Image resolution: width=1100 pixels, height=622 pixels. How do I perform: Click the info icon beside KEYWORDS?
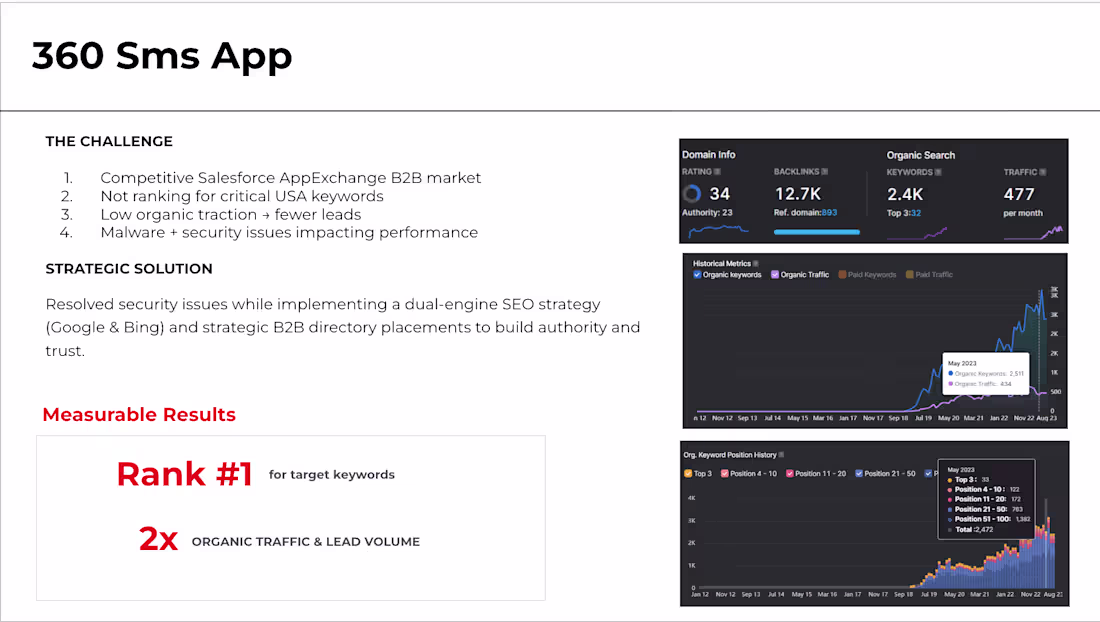tap(938, 173)
